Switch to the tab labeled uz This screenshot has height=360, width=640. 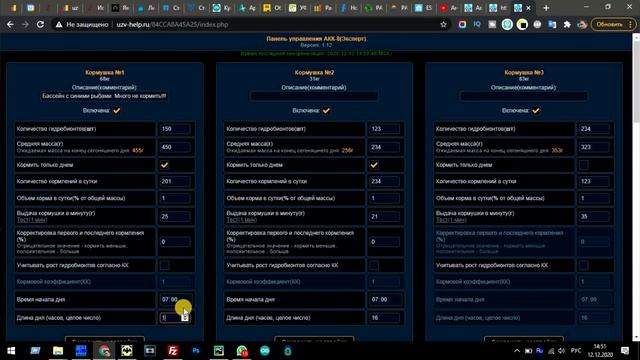(x=71, y=8)
